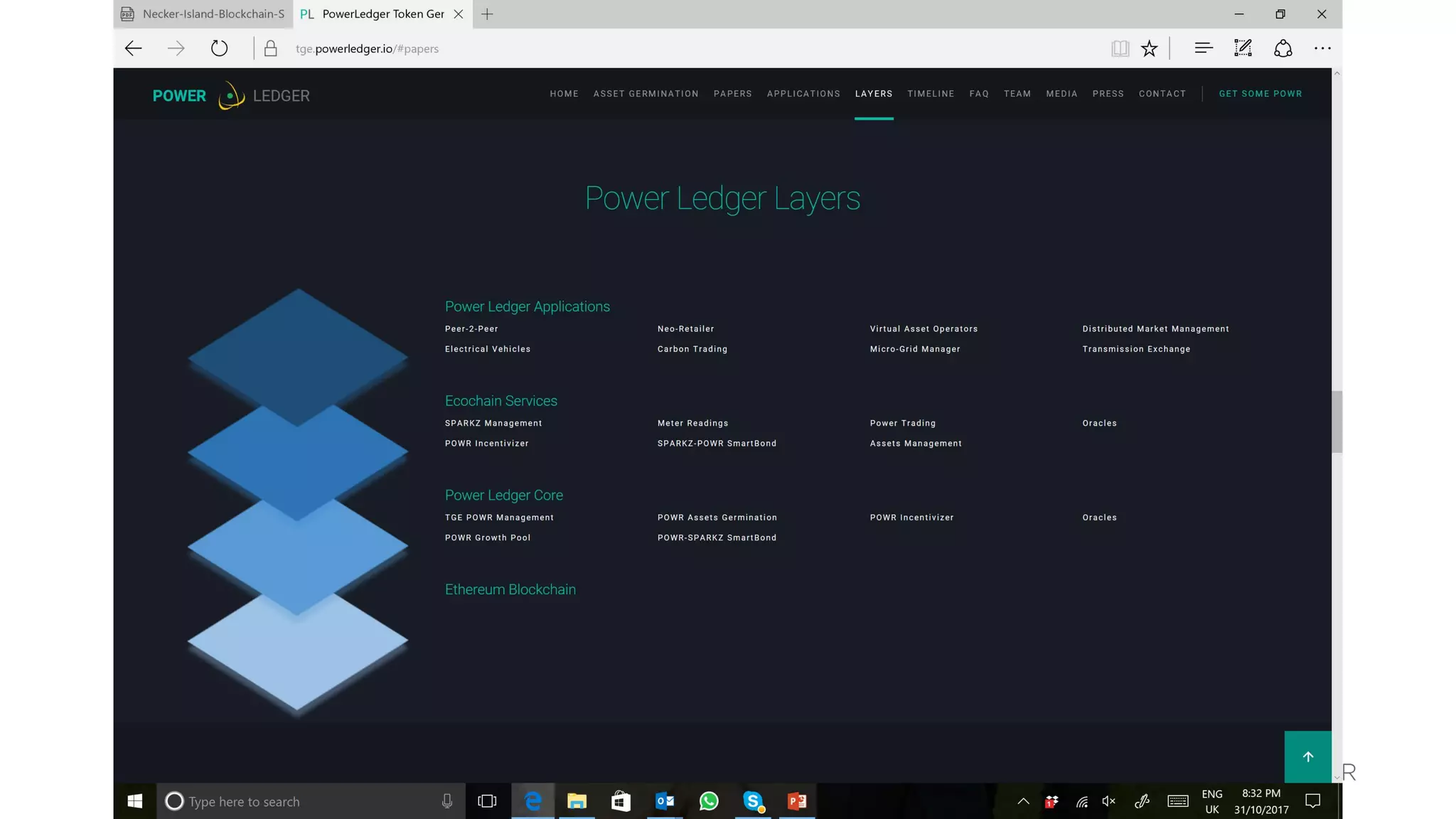The height and width of the screenshot is (819, 1456).
Task: Open Reading view book icon
Action: click(1120, 48)
